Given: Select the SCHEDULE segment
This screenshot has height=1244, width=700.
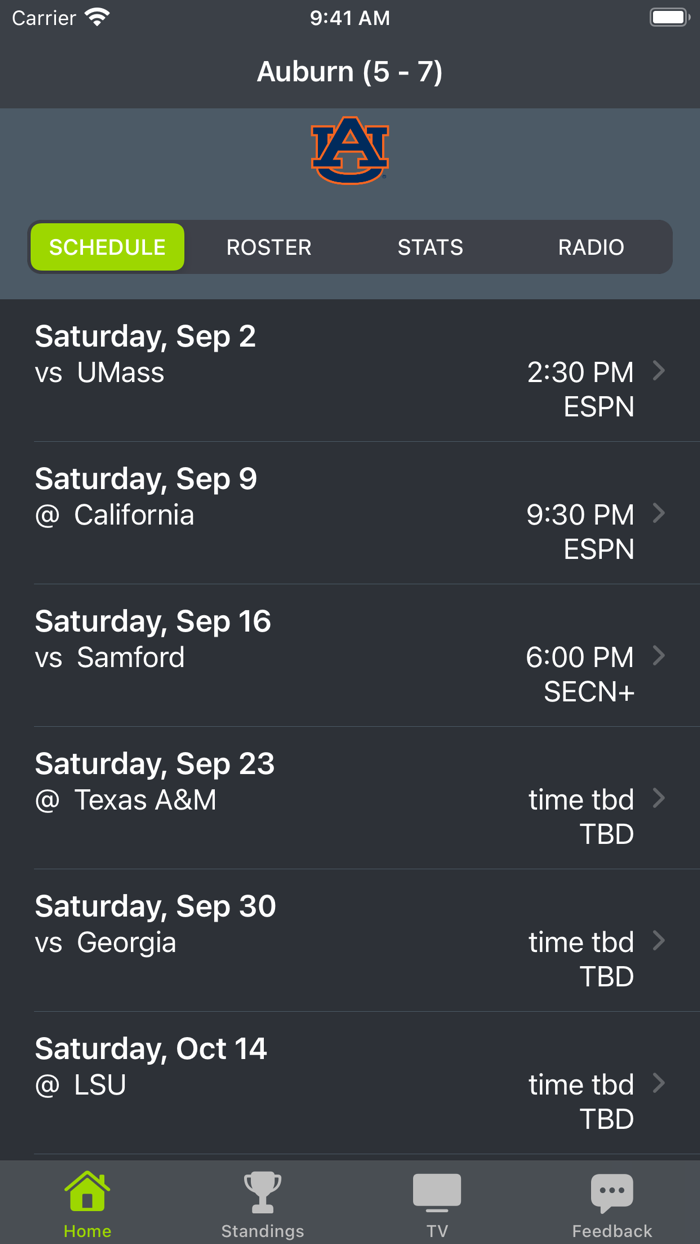Looking at the screenshot, I should 107,247.
